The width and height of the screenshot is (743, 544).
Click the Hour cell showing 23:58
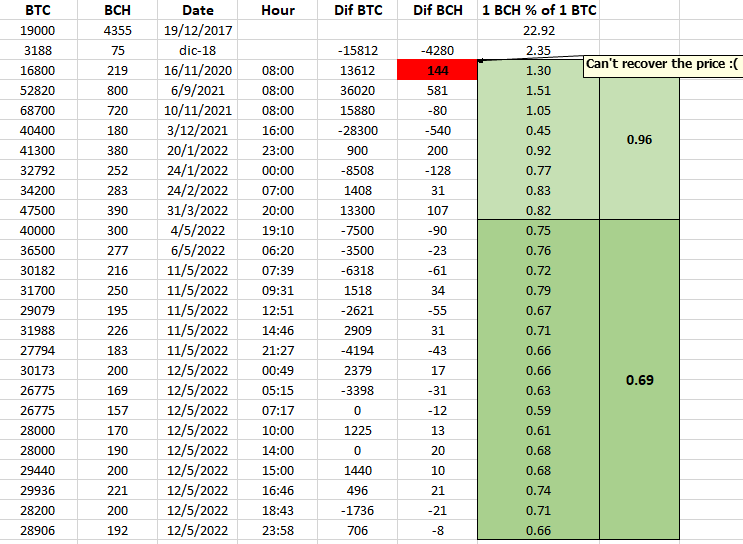click(x=278, y=530)
